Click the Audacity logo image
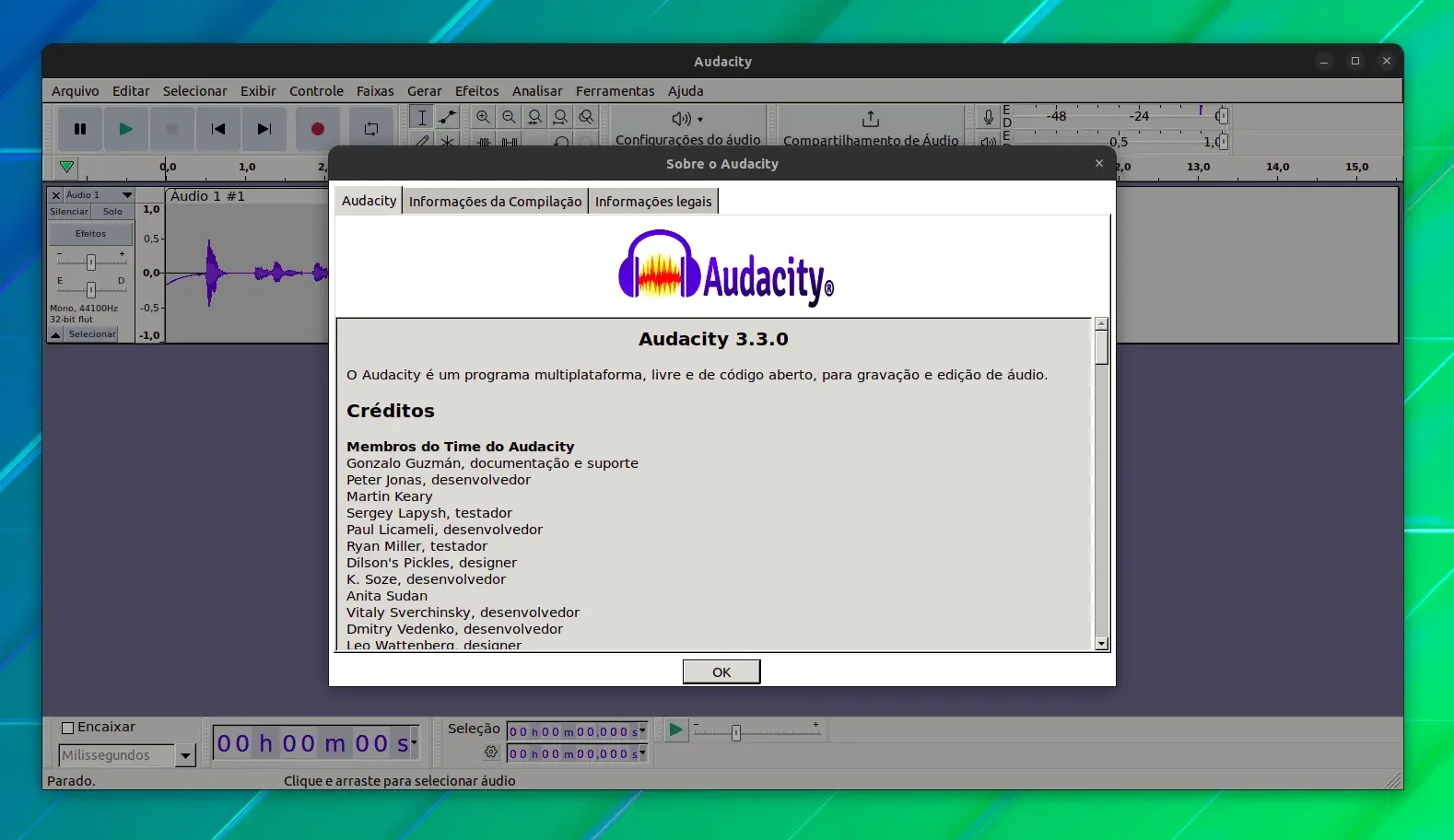Screen dimensions: 1454x840 (x=726, y=268)
